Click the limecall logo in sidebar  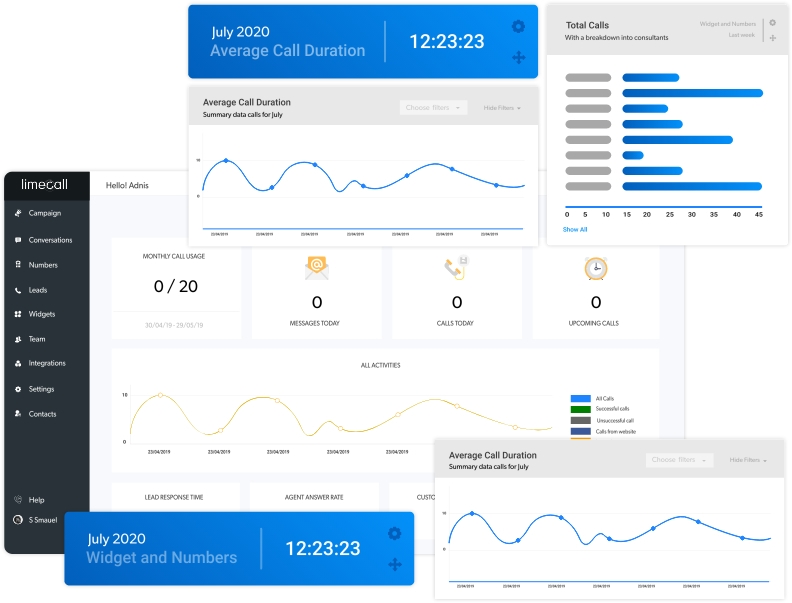(x=44, y=185)
